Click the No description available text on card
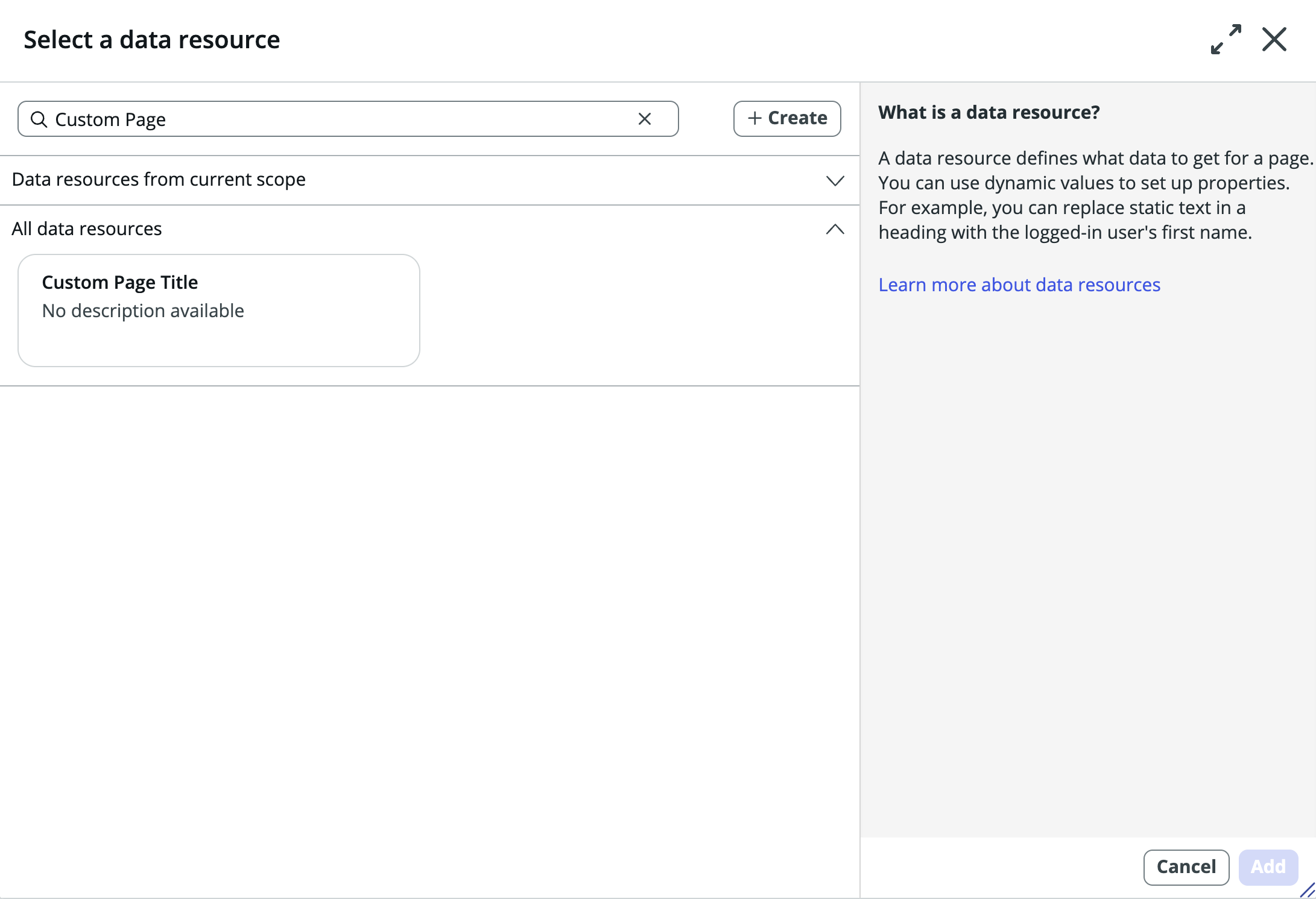This screenshot has height=899, width=1316. [142, 311]
